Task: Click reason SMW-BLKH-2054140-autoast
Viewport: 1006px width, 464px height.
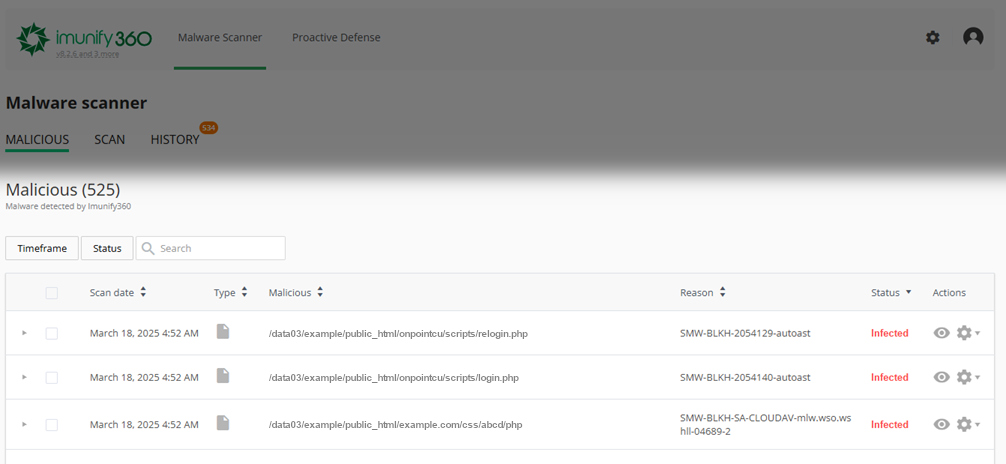Action: [x=745, y=378]
